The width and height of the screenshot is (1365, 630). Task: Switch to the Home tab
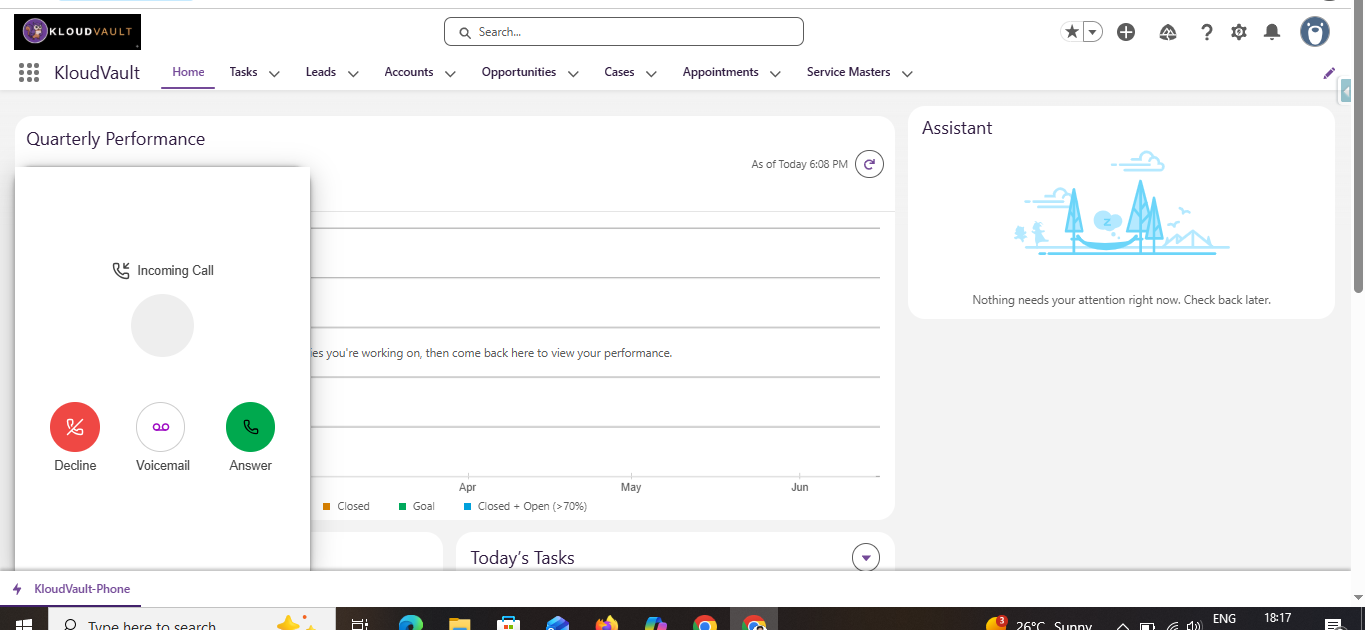(x=188, y=72)
